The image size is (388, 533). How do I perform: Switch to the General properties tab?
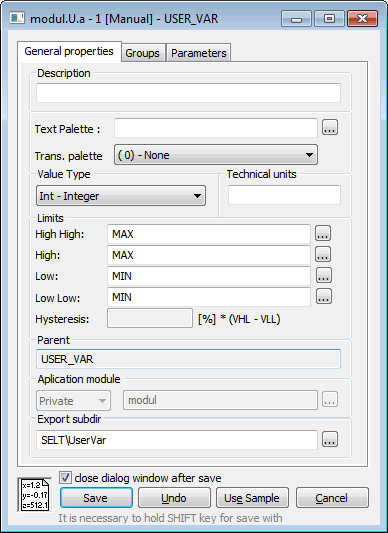point(69,51)
